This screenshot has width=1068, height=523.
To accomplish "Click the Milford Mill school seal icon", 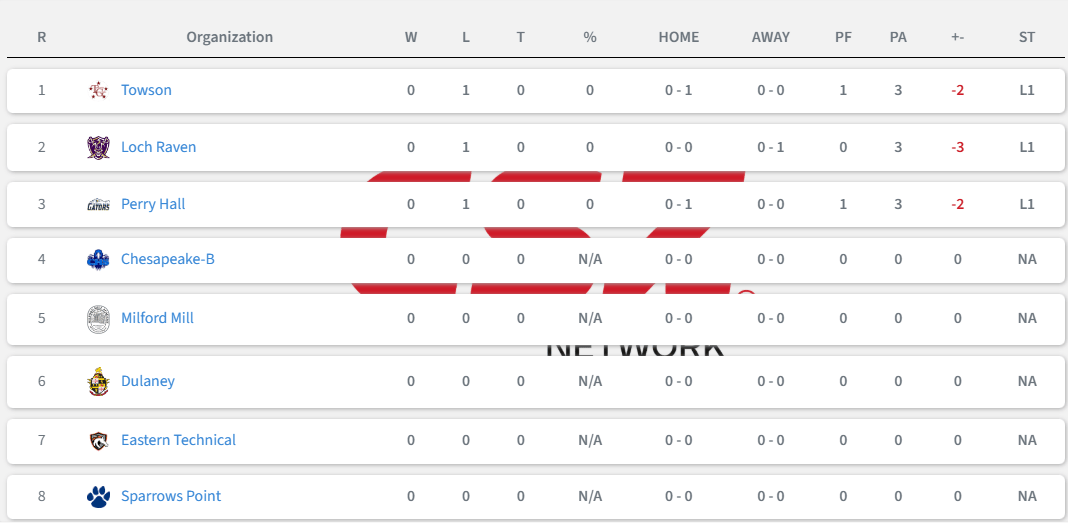I will coord(98,319).
